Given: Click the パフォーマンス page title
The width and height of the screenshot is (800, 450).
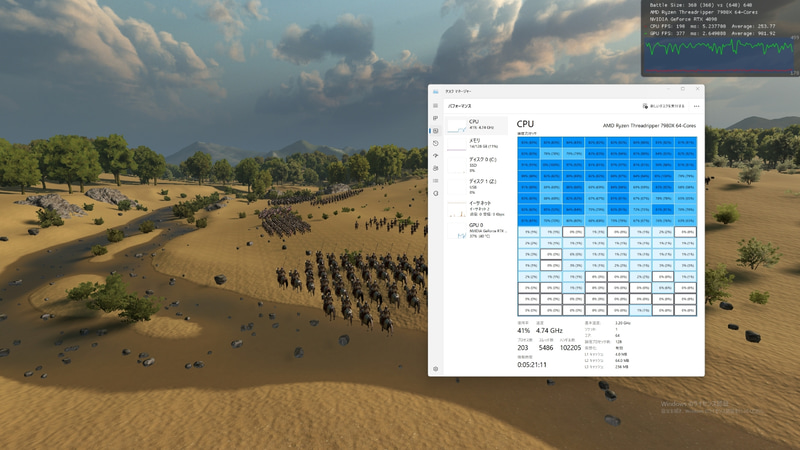Looking at the screenshot, I should [460, 106].
